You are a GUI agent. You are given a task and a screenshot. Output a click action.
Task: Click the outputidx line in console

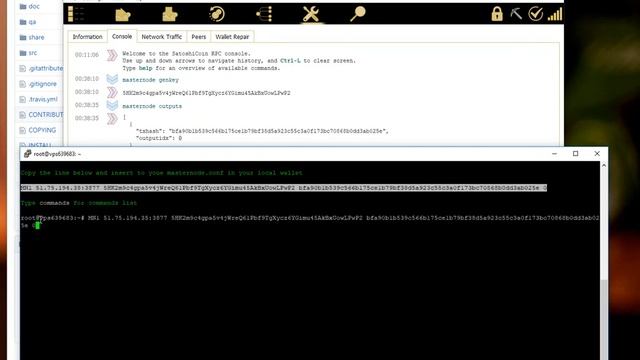(x=158, y=138)
